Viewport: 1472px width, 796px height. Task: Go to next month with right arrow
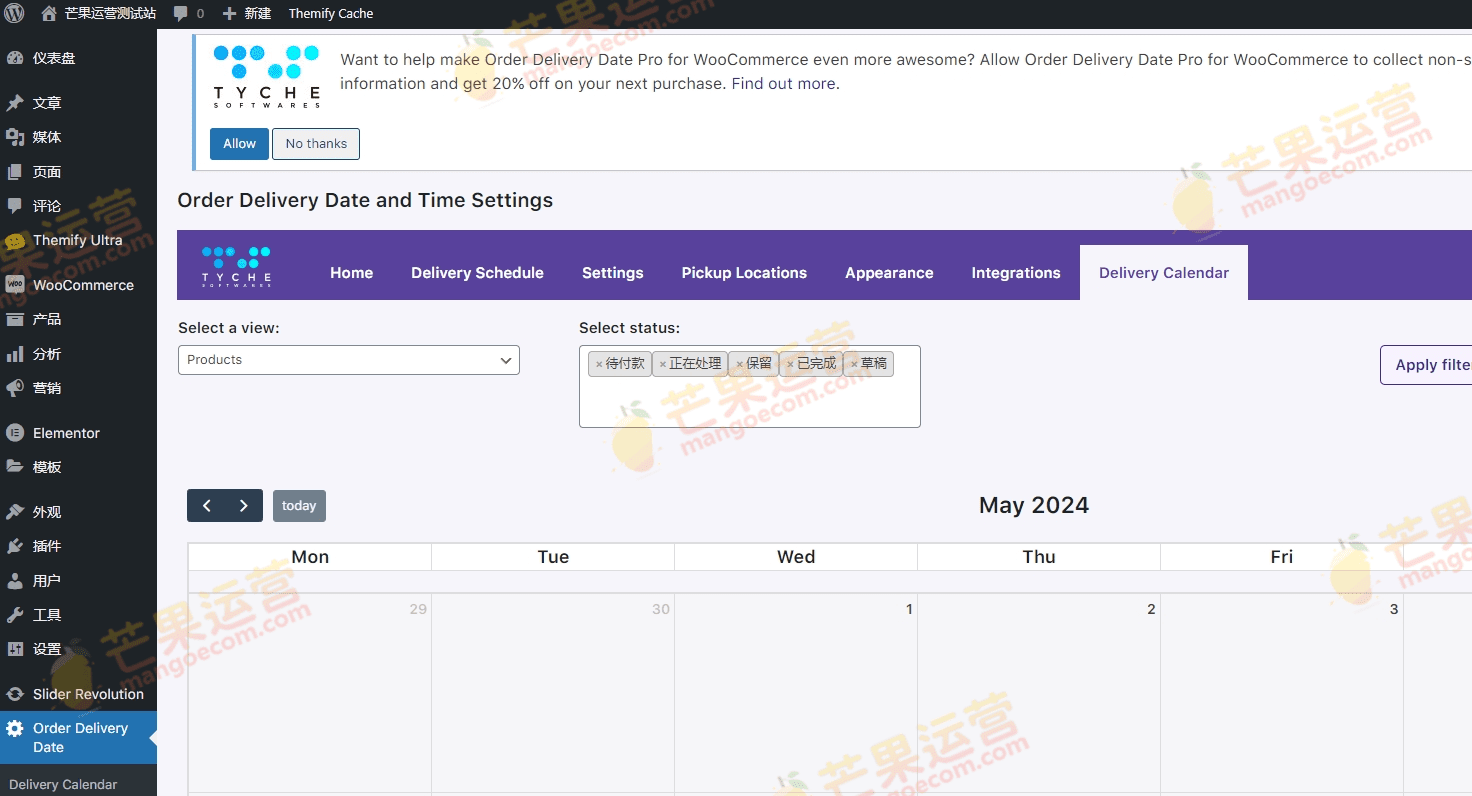244,506
